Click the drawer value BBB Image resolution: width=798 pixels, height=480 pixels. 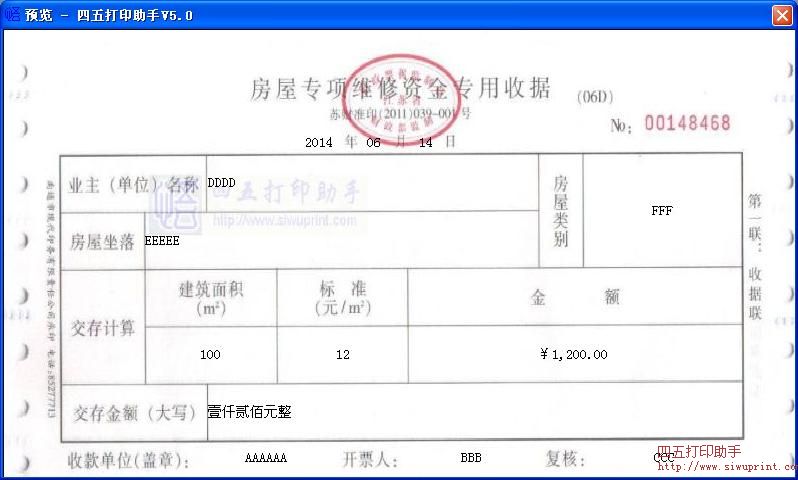pos(471,458)
